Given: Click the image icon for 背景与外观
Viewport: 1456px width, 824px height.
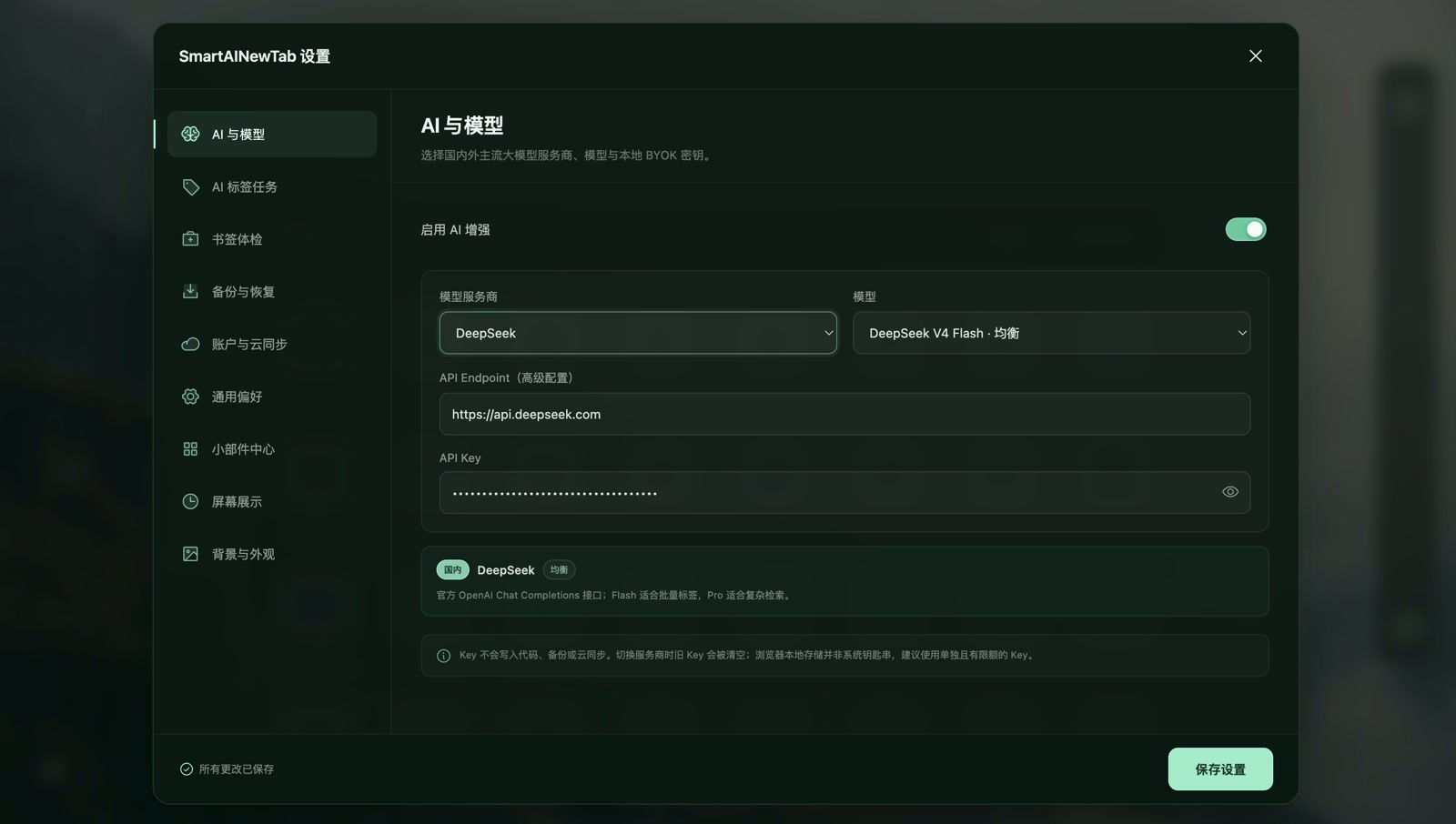Looking at the screenshot, I should click(190, 554).
